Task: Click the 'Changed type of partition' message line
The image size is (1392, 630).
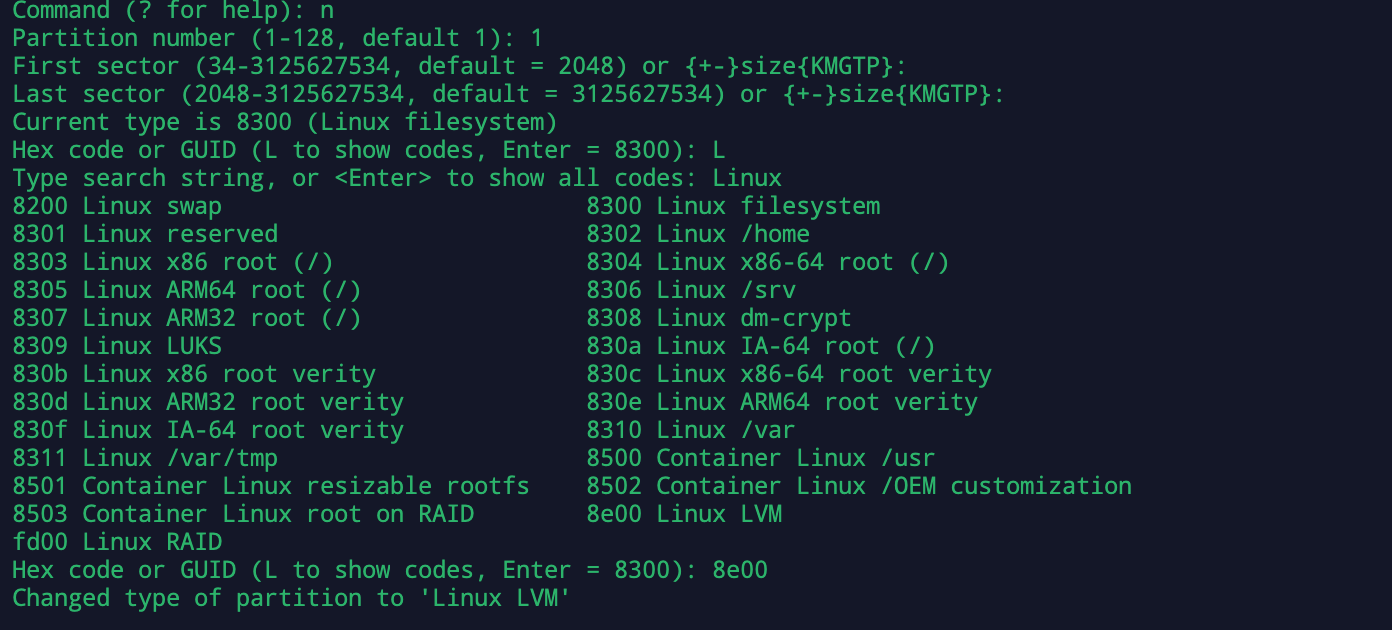Action: [291, 598]
